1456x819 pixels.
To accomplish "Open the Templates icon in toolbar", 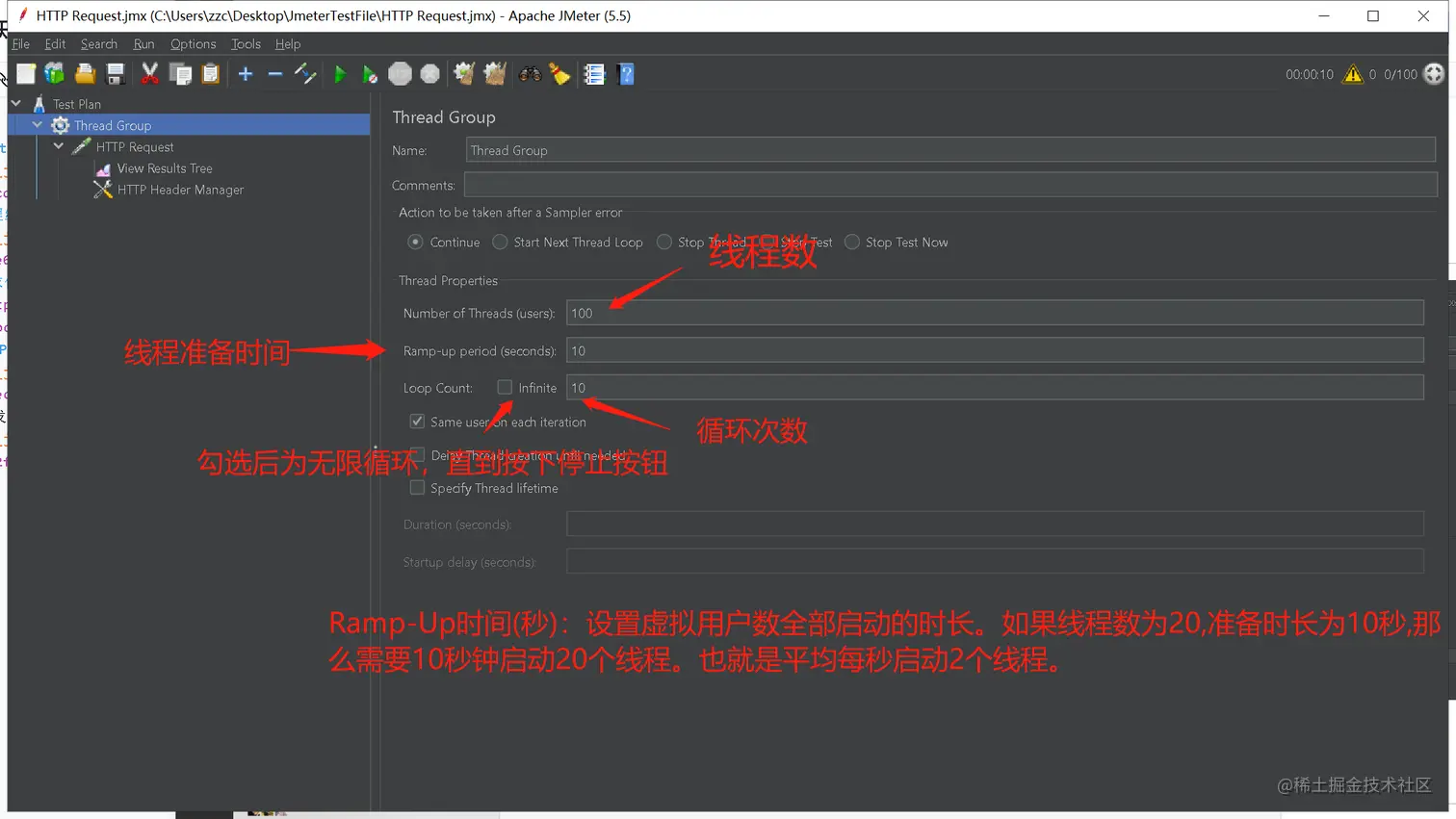I will 55,74.
